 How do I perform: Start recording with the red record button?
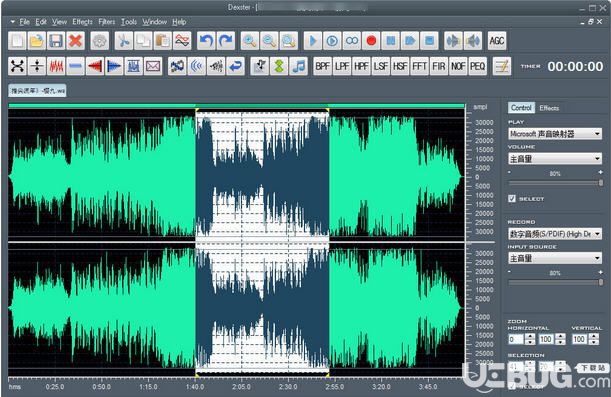(x=371, y=41)
